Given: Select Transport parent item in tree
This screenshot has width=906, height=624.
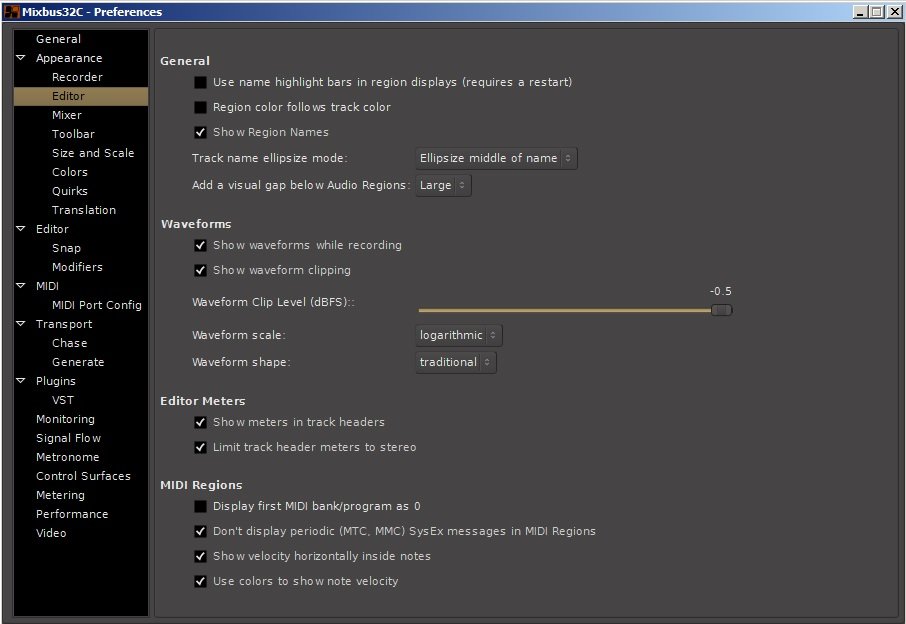Looking at the screenshot, I should click(x=64, y=324).
